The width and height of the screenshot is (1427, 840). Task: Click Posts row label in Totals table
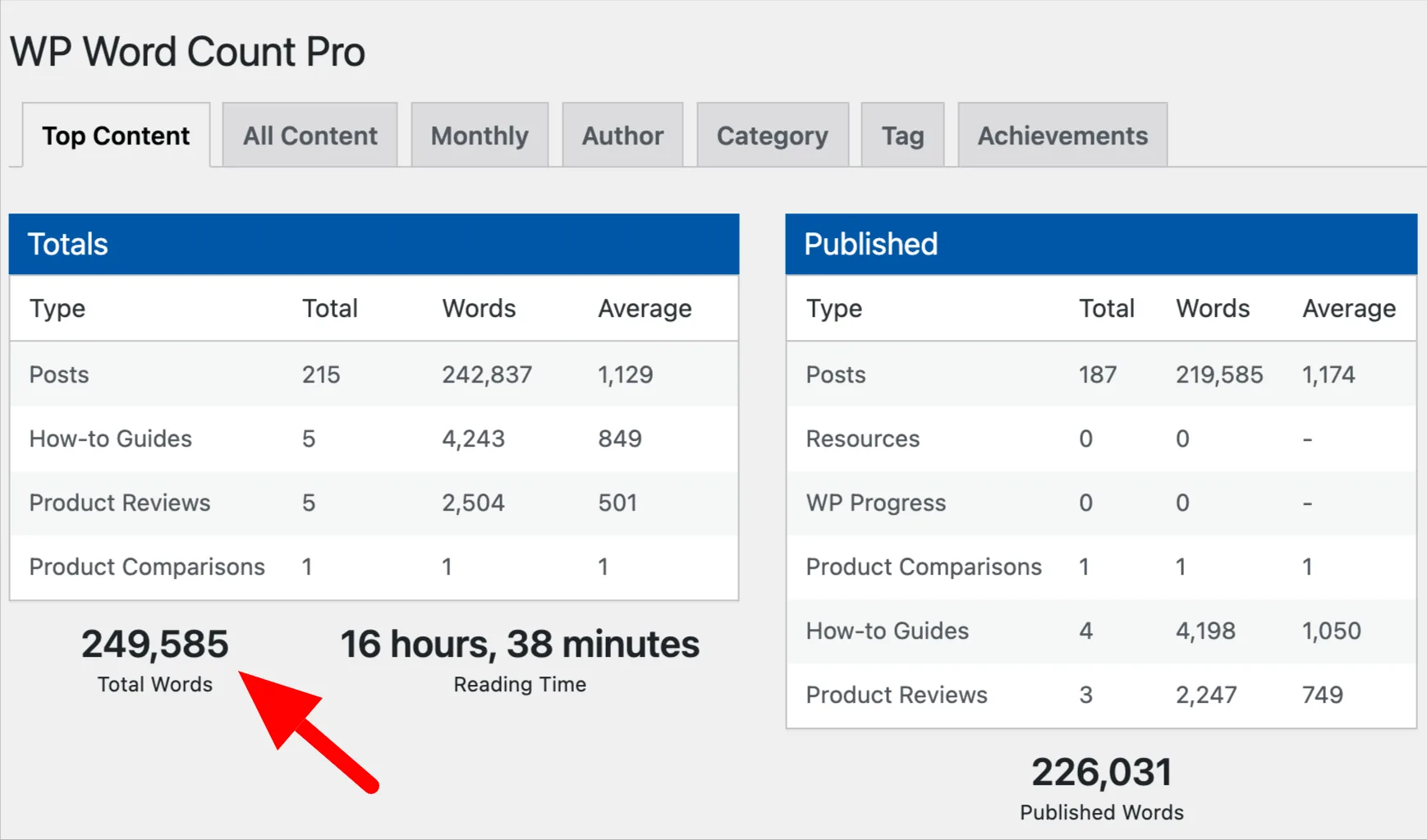click(59, 374)
